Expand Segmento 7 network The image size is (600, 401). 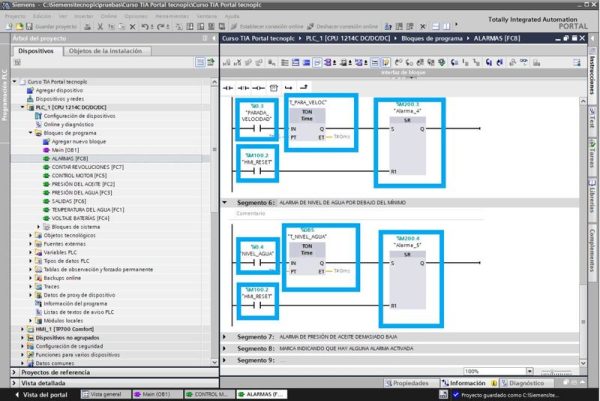(x=225, y=337)
